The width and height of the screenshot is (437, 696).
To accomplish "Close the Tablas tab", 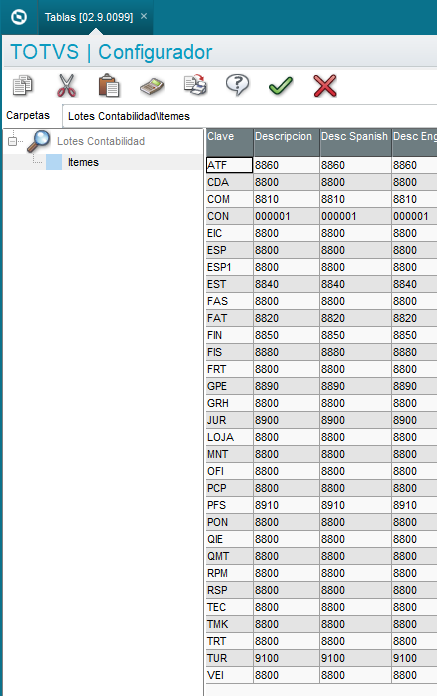I will (144, 16).
